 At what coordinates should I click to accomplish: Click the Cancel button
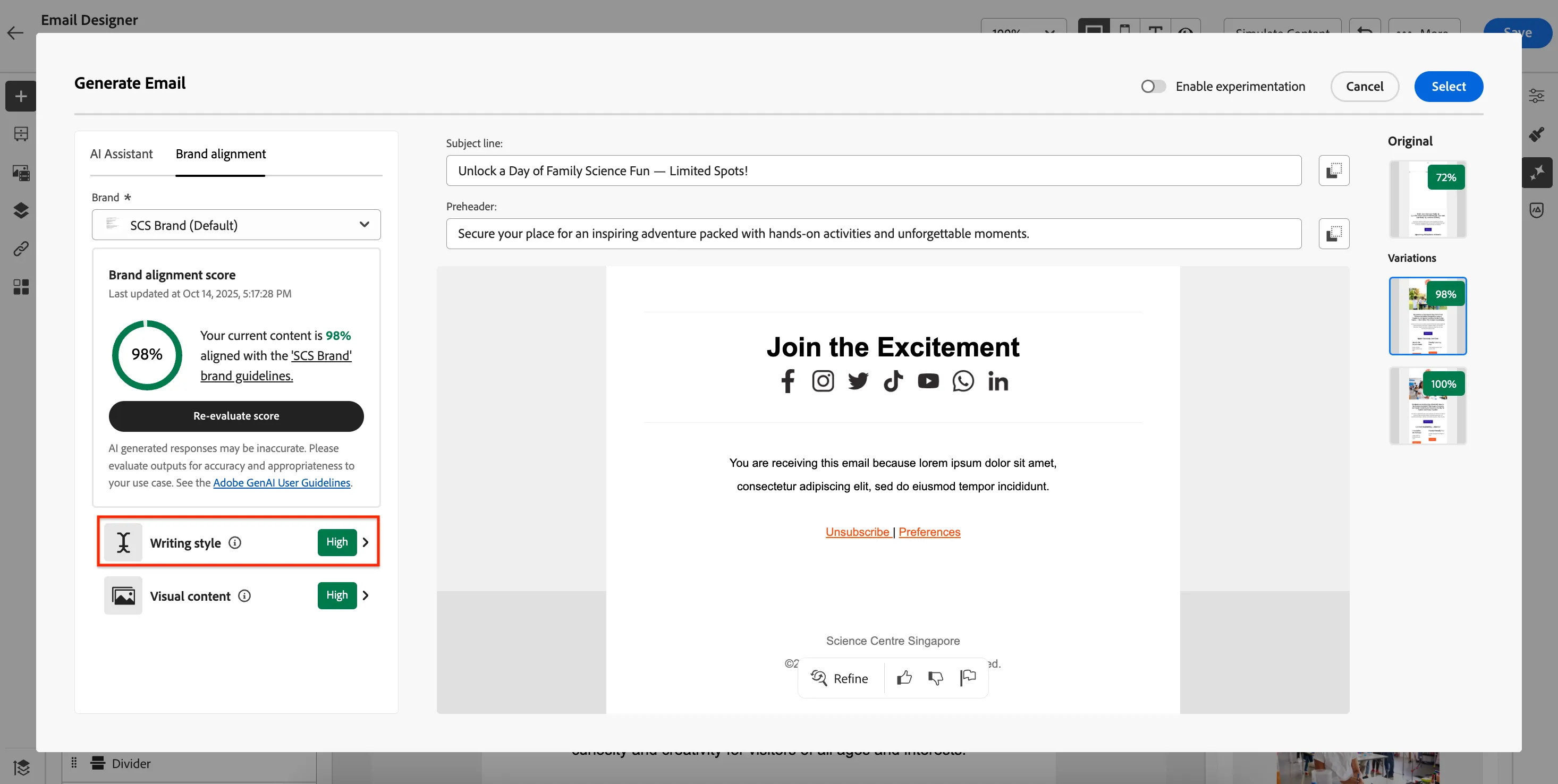[x=1365, y=87]
